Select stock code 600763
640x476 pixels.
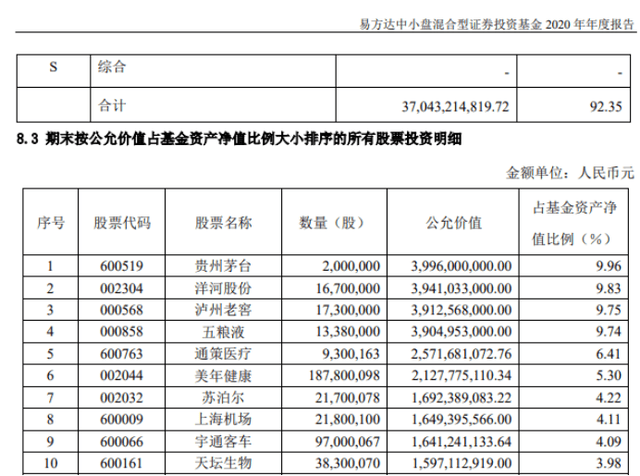pos(122,354)
